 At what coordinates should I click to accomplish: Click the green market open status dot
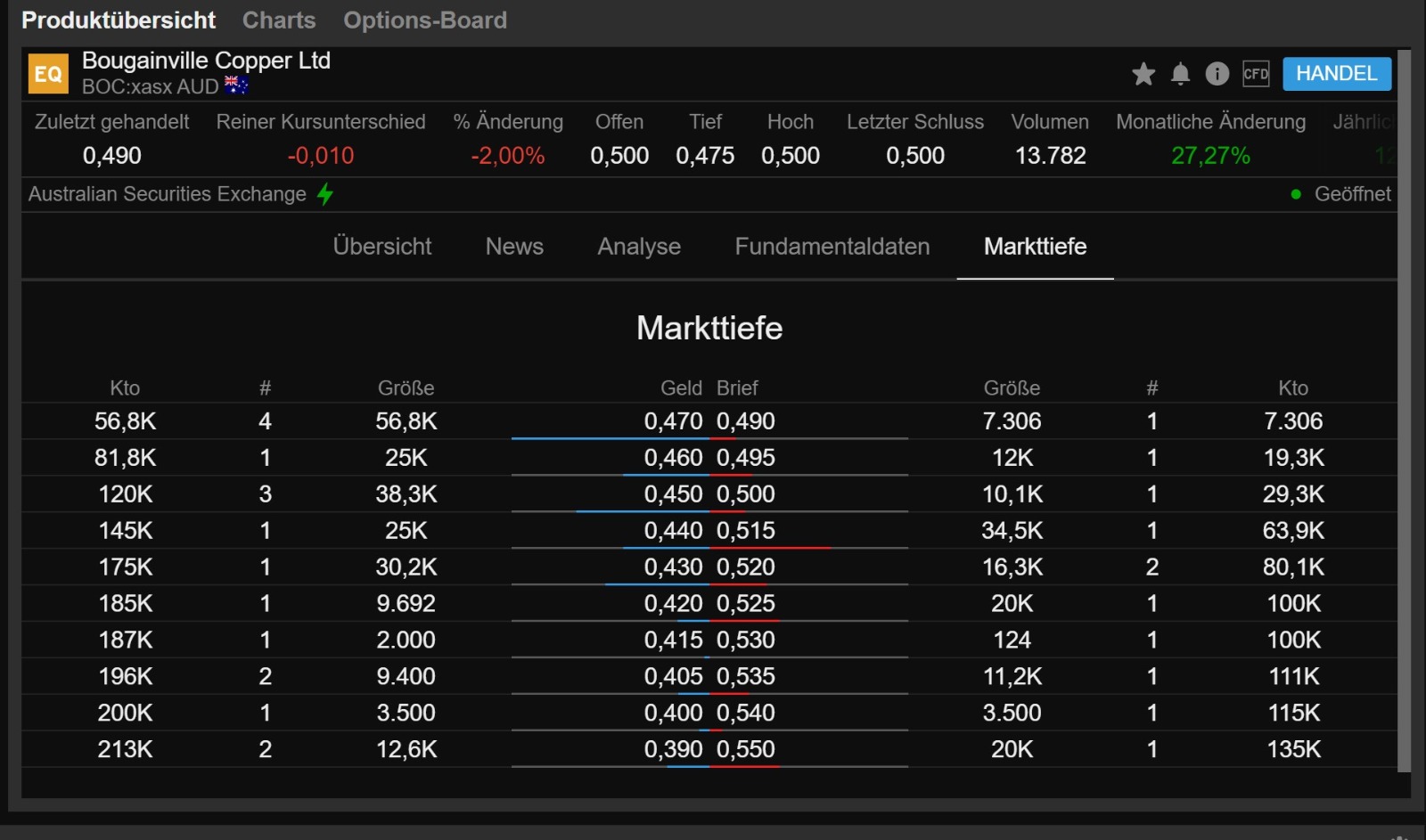(1296, 194)
